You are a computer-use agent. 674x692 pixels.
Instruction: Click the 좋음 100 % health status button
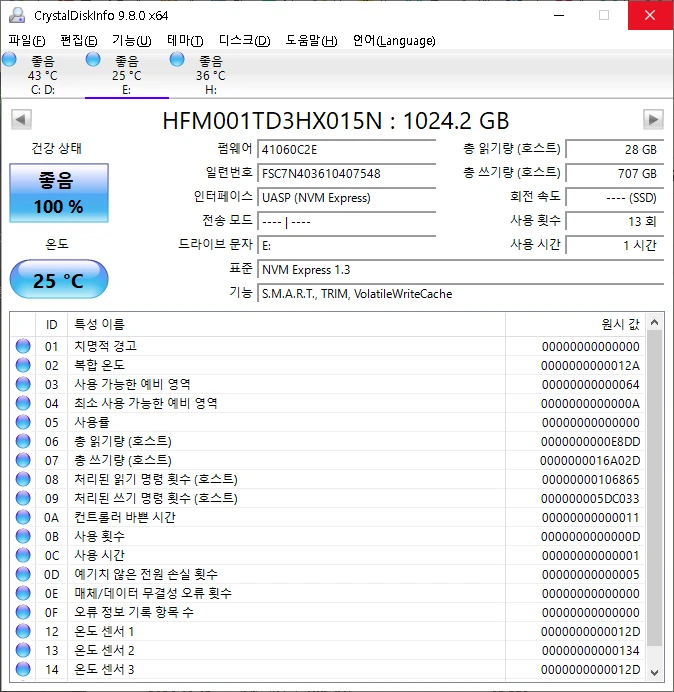point(59,193)
